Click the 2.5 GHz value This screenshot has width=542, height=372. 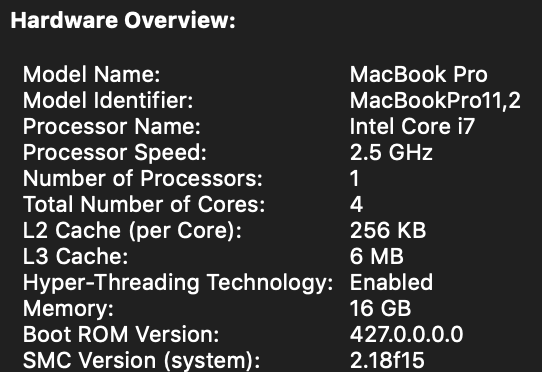[391, 152]
